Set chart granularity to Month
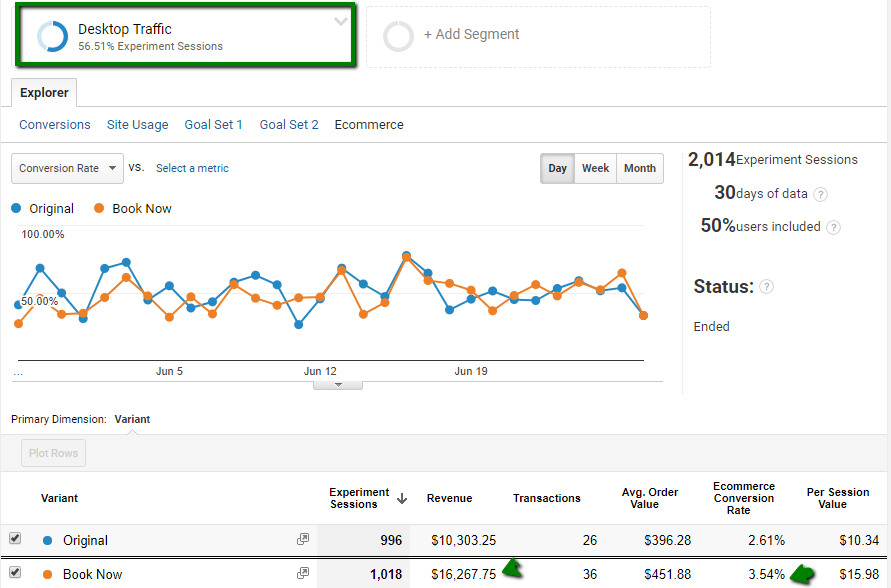The height and width of the screenshot is (588, 891). pos(640,168)
